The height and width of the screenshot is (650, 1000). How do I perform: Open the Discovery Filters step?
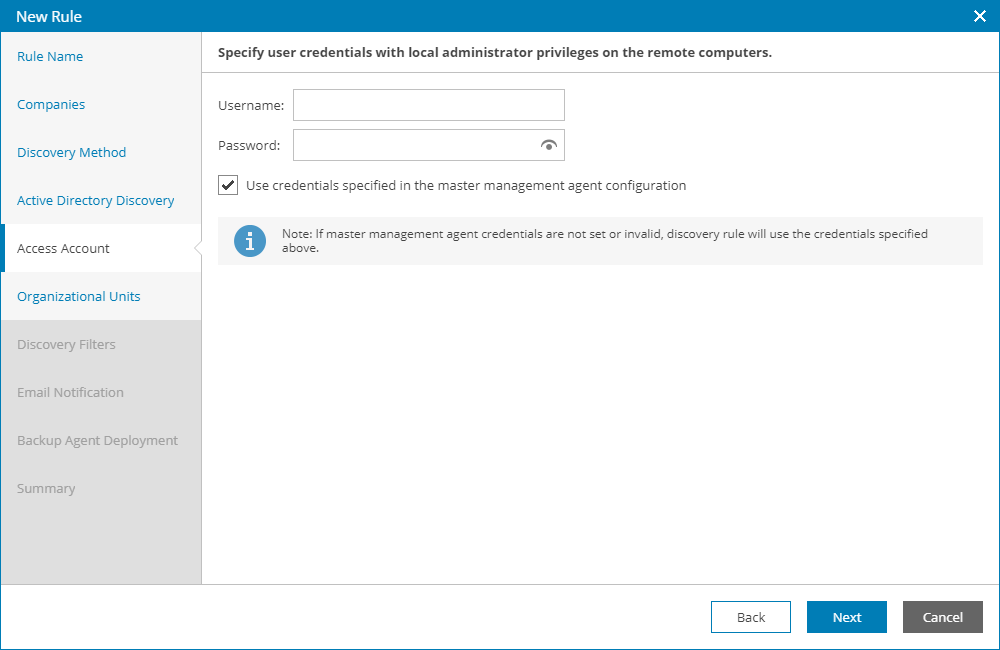[x=67, y=345]
